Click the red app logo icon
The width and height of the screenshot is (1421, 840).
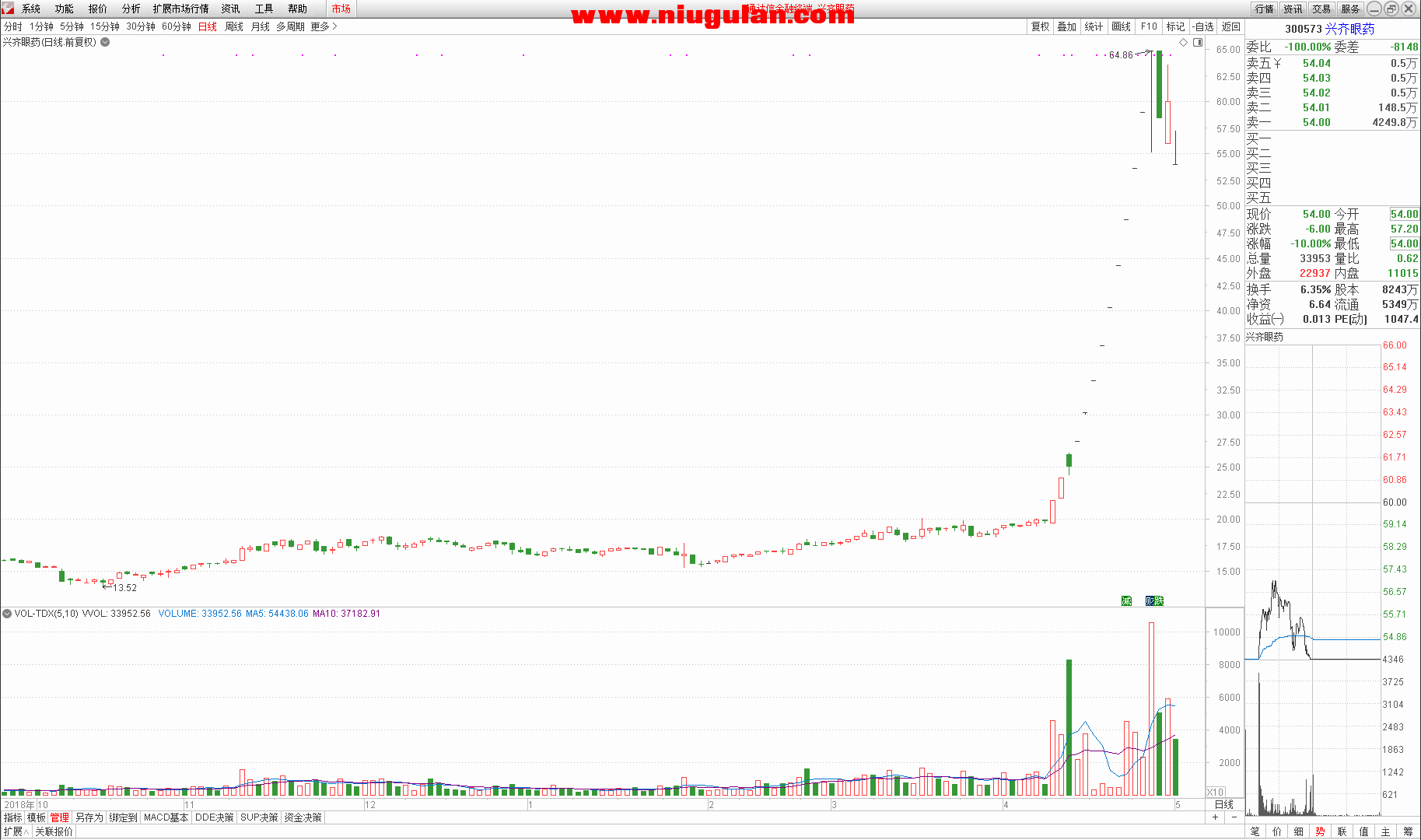[x=8, y=9]
